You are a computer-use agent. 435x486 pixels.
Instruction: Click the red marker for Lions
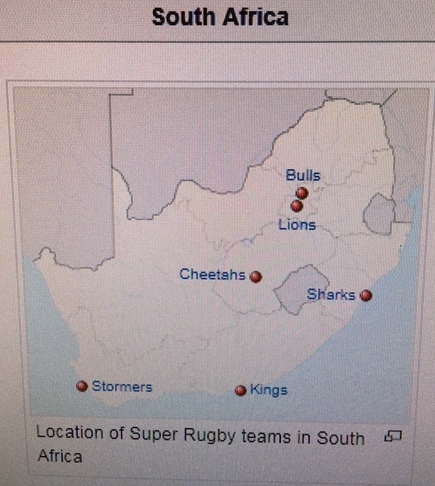[x=296, y=206]
